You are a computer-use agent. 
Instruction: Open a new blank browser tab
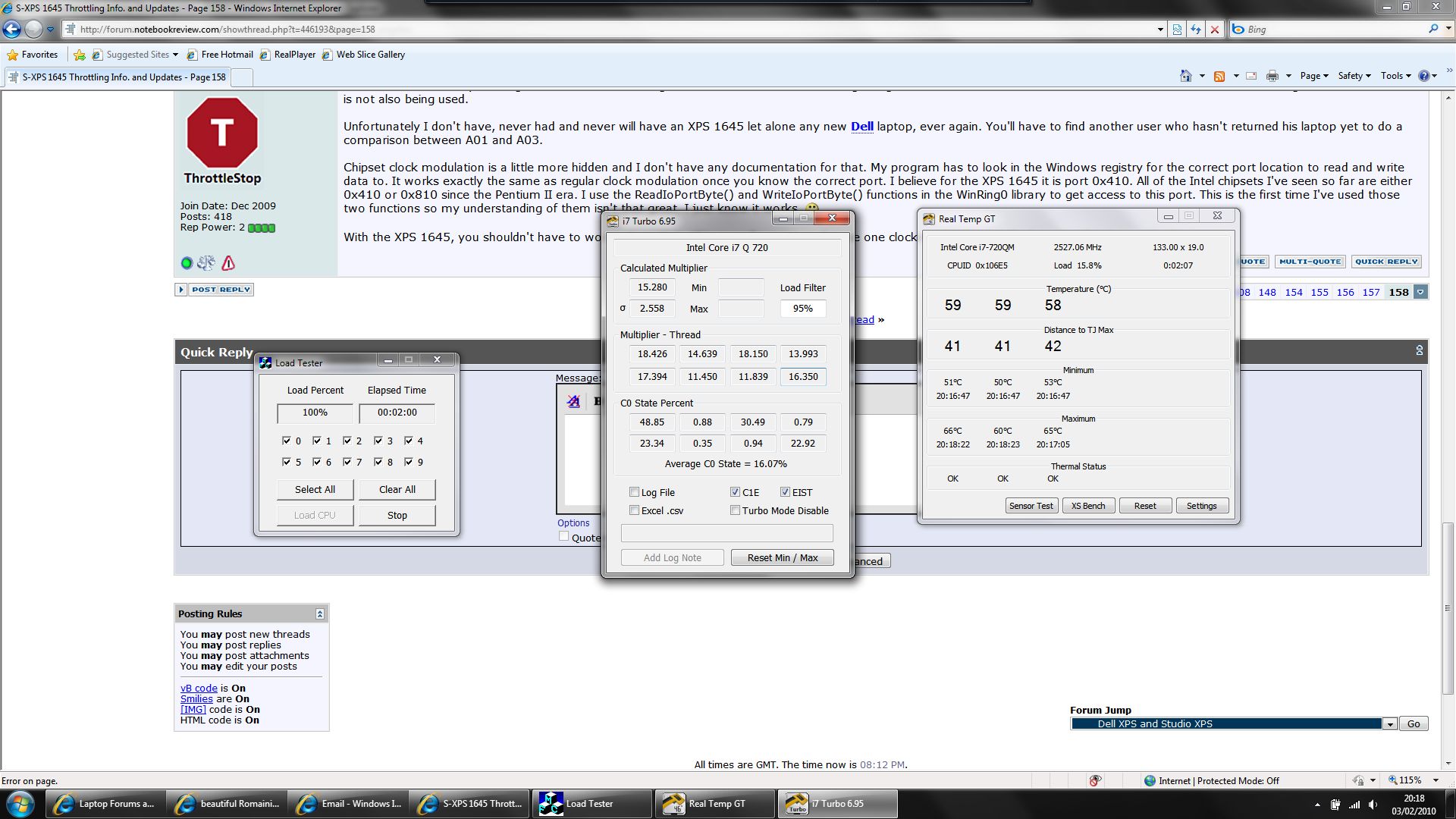tap(241, 77)
